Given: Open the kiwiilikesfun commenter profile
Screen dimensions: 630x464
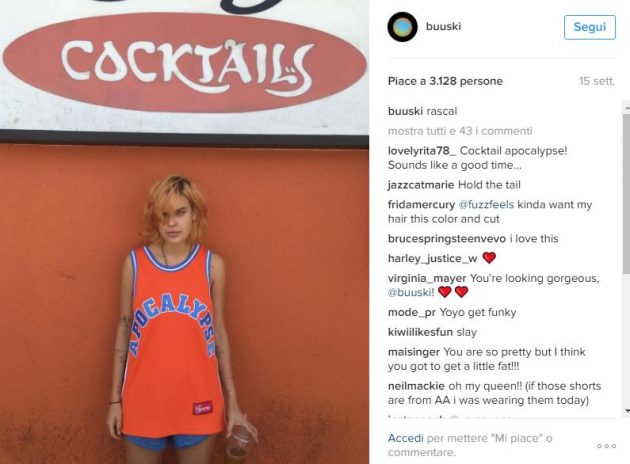Looking at the screenshot, I should pyautogui.click(x=420, y=332).
